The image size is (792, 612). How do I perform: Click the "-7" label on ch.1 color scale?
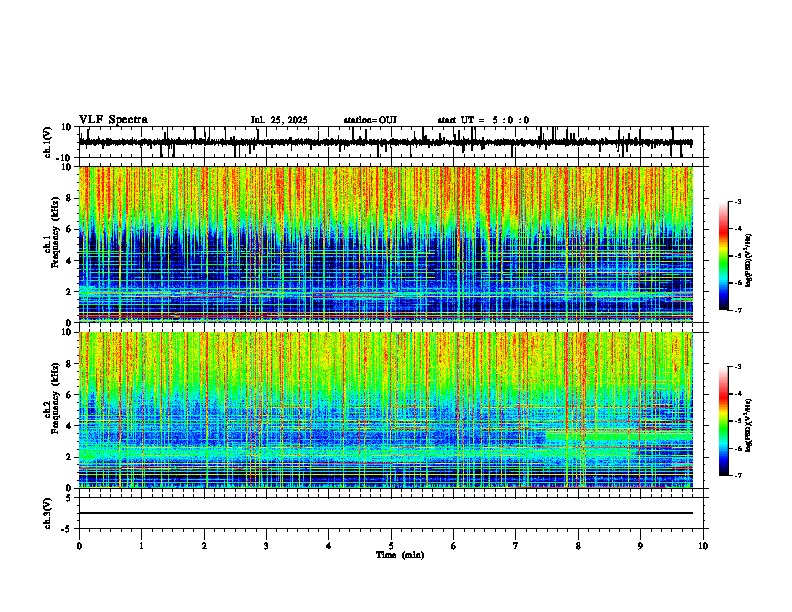coord(737,310)
